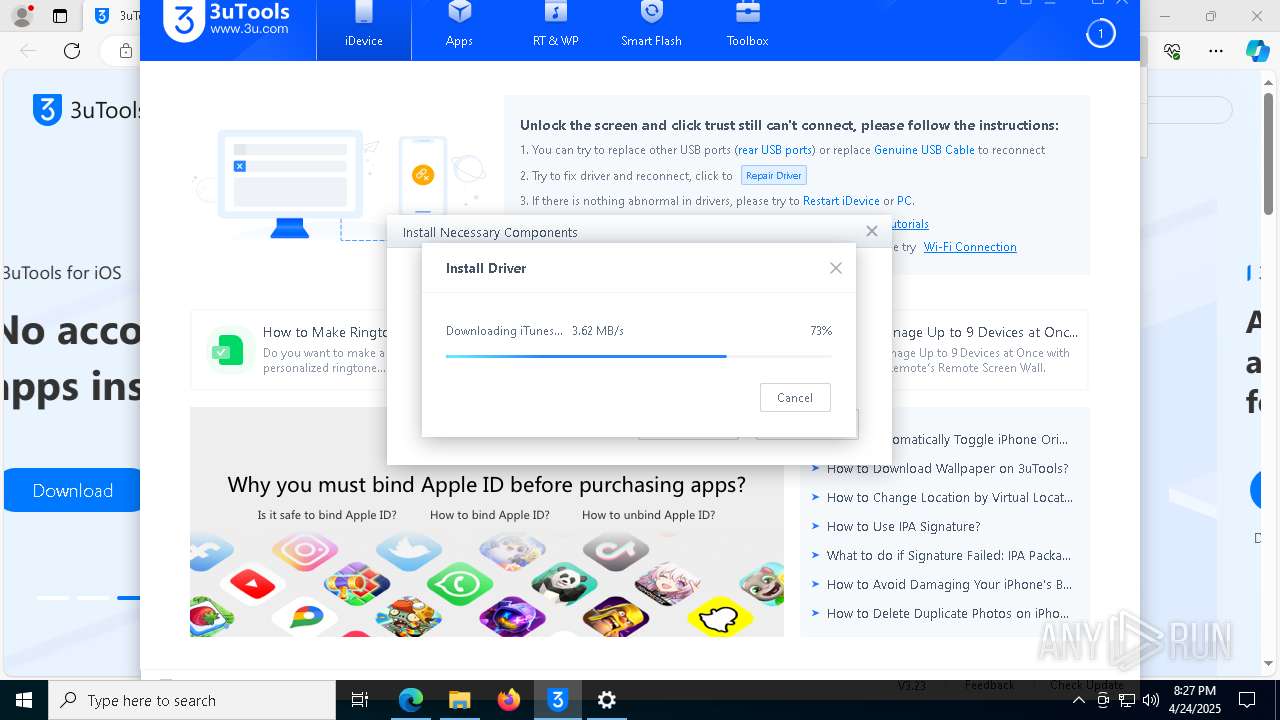Reload the page in Edge browser

pyautogui.click(x=72, y=51)
